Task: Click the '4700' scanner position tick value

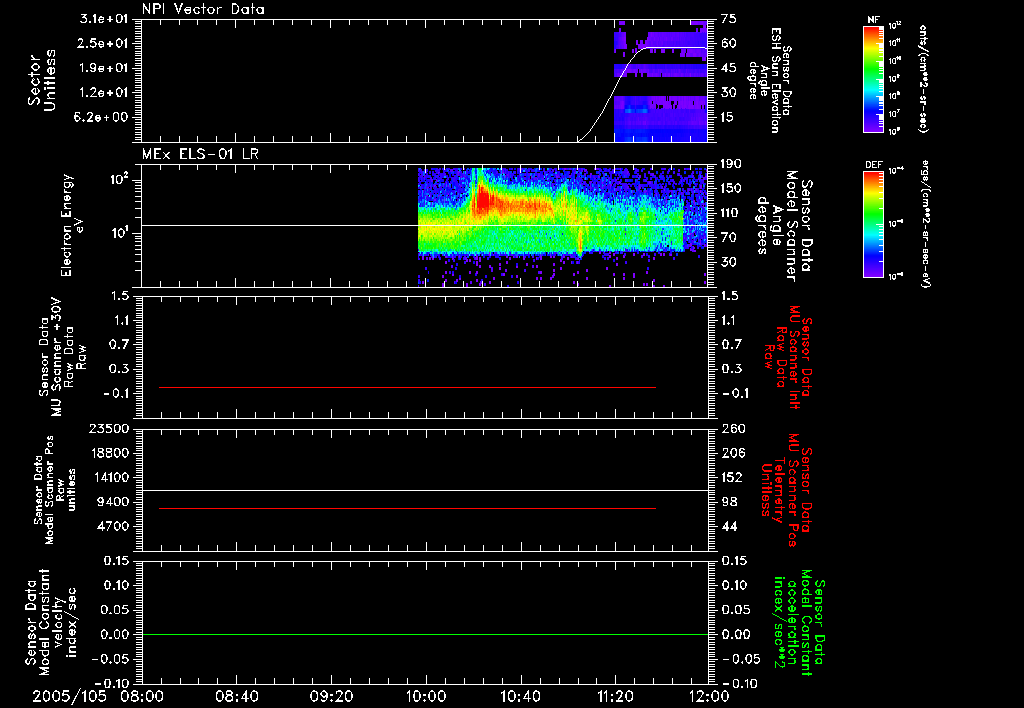Action: 113,526
